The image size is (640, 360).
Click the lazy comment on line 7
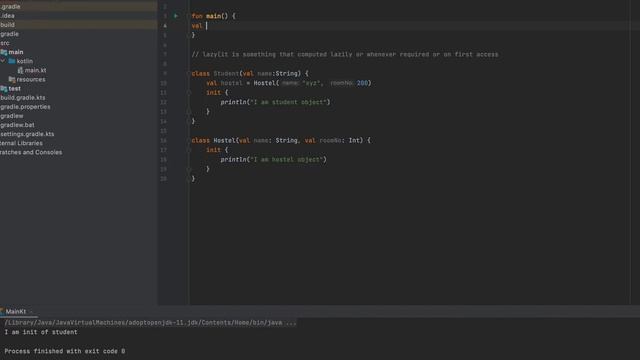[345, 54]
